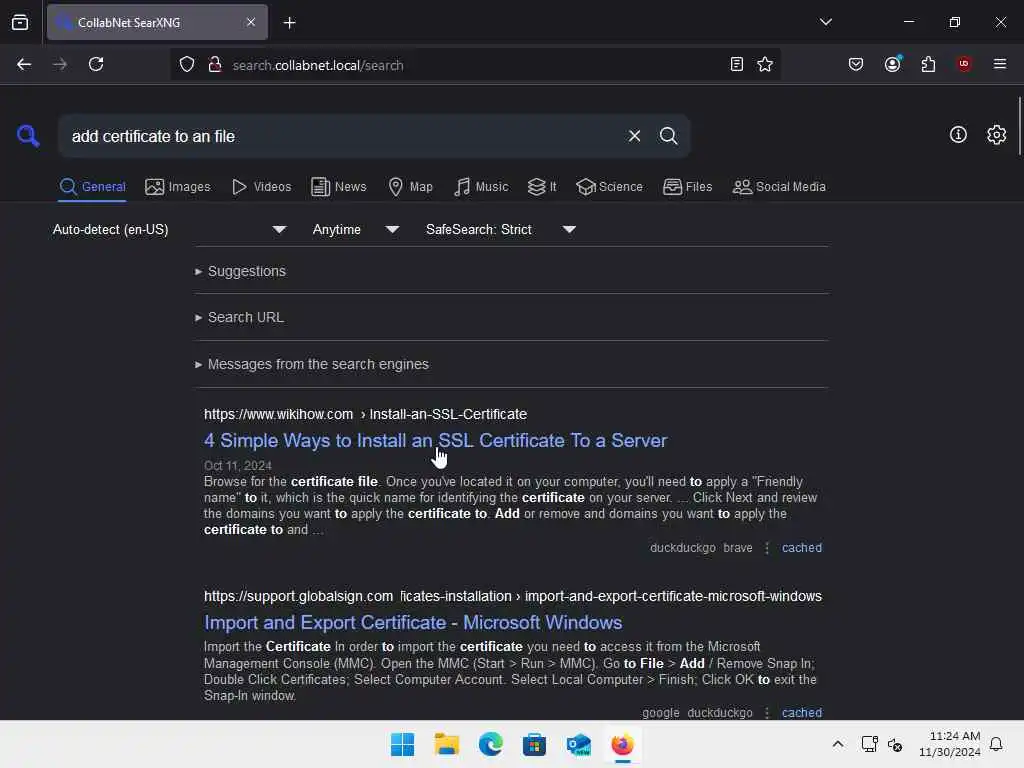Screen dimensions: 1024x768
Task: Open the Extensions puzzle icon
Action: [x=928, y=64]
